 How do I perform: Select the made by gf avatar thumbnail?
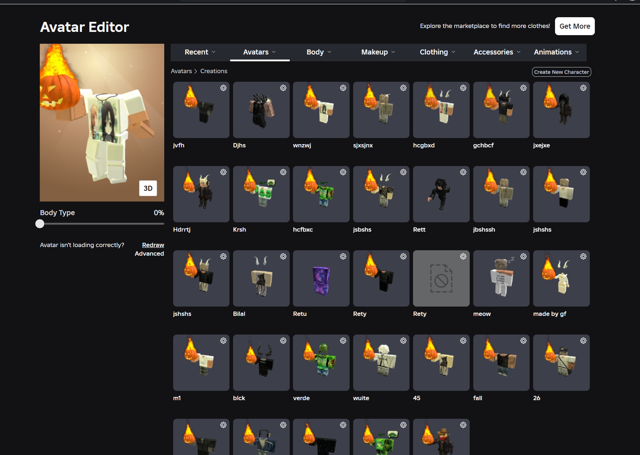click(x=561, y=278)
